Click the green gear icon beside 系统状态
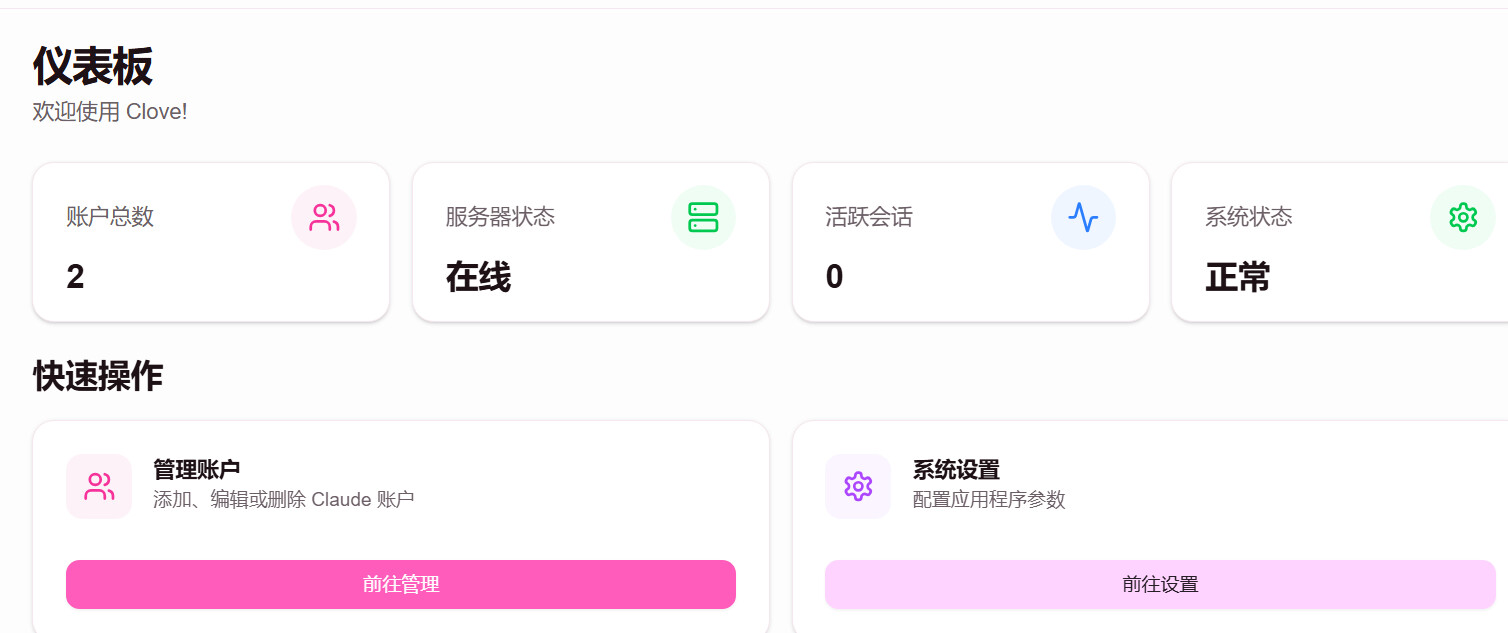This screenshot has height=633, width=1508. click(1463, 217)
